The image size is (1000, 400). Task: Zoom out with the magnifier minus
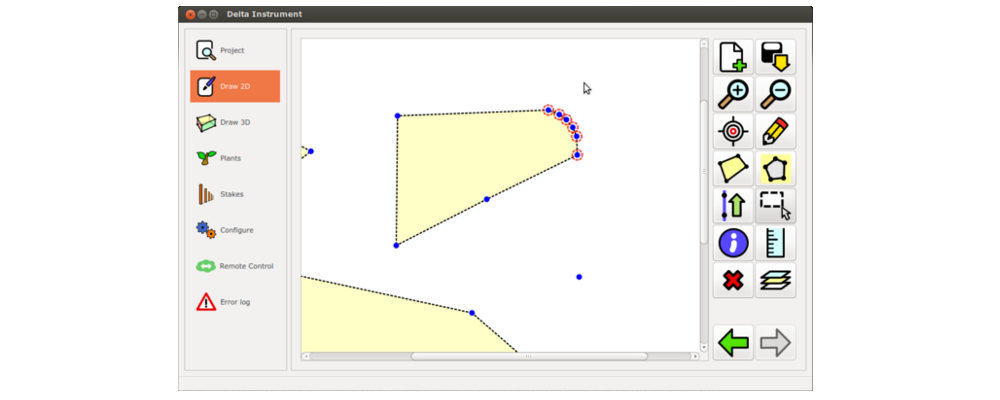coord(775,94)
